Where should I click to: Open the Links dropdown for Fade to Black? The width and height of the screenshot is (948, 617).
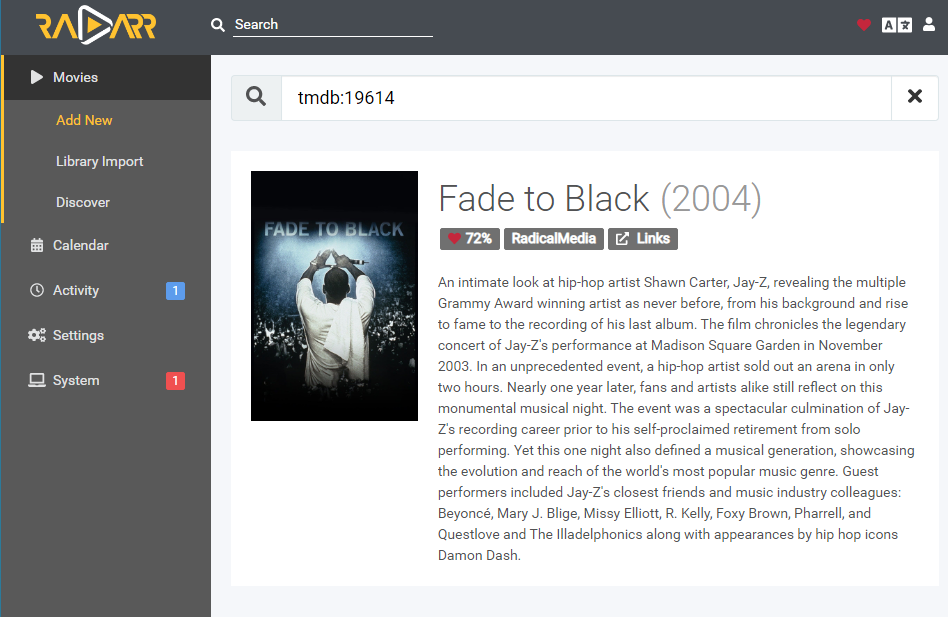(643, 239)
